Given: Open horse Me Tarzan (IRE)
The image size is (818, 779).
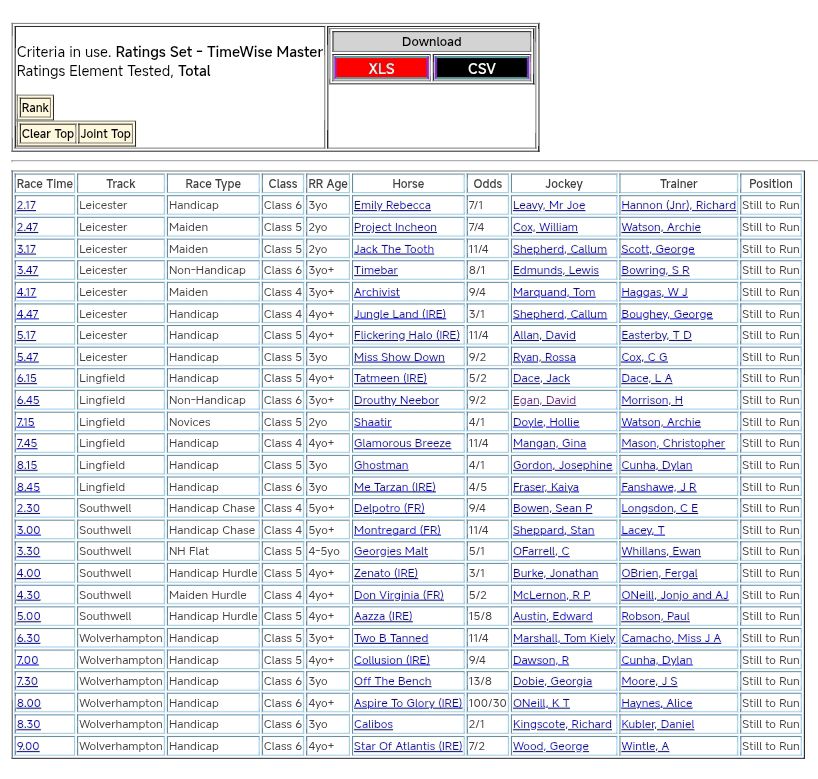Looking at the screenshot, I should pyautogui.click(x=394, y=487).
